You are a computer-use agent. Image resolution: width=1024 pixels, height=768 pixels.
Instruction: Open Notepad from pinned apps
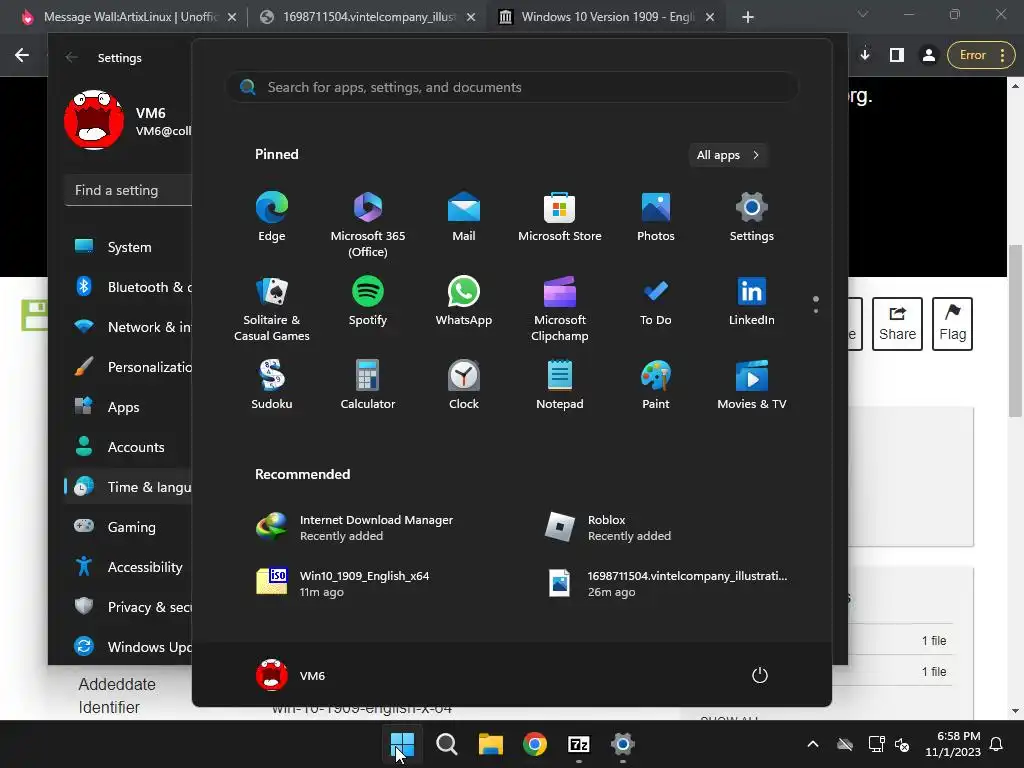[x=560, y=385]
